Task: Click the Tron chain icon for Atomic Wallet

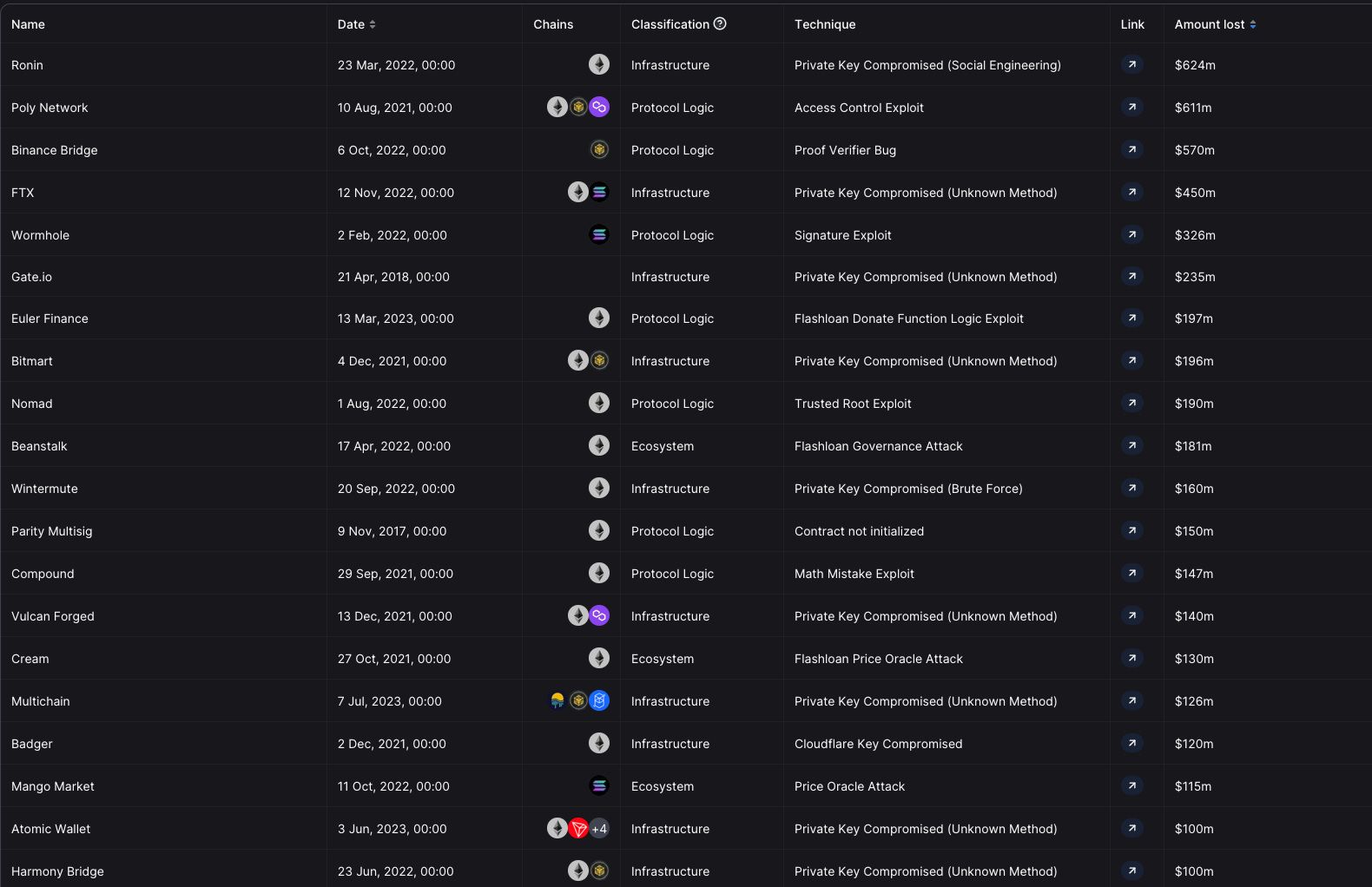Action: [x=578, y=829]
